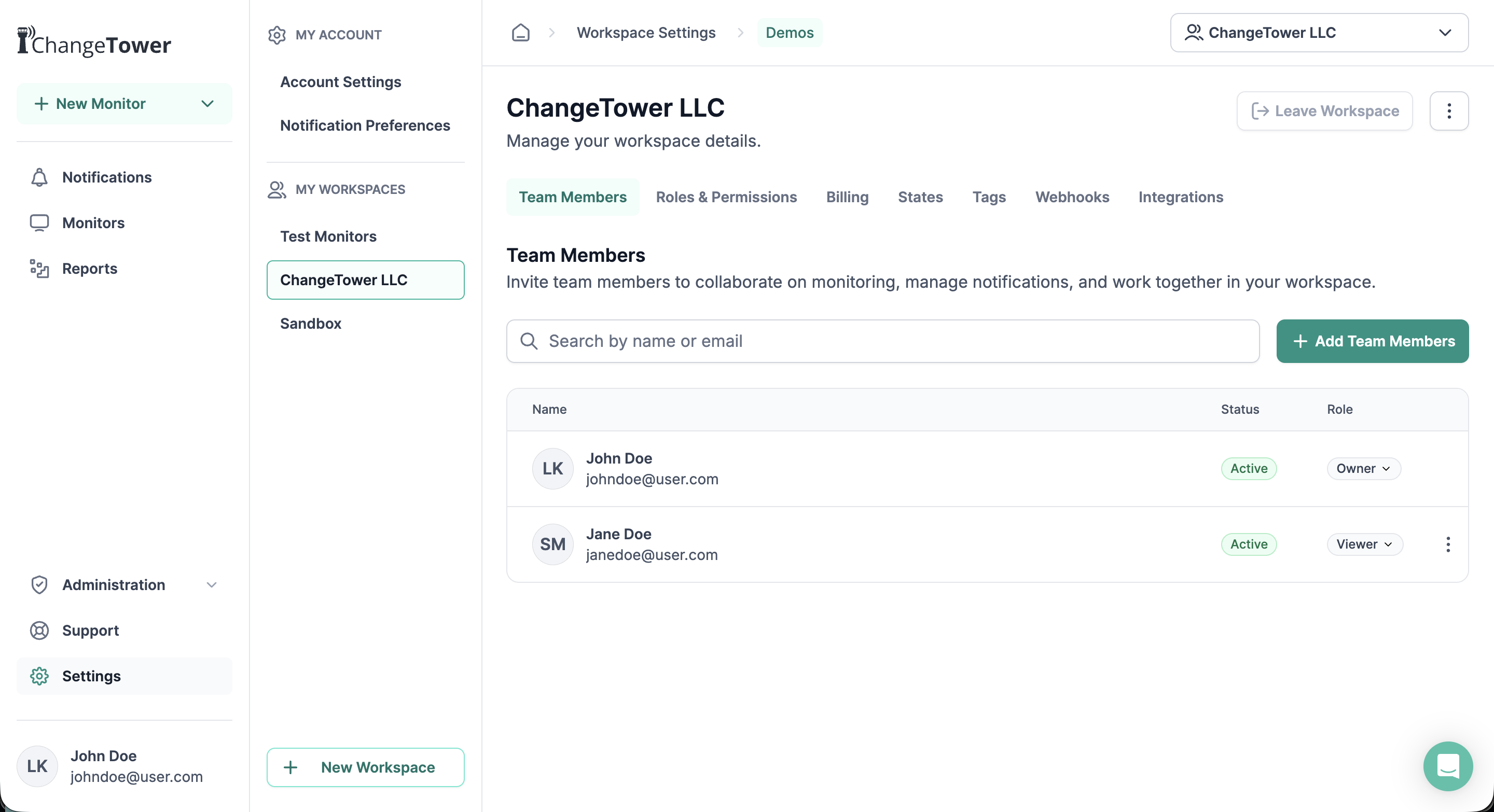
Task: Open Support lifebuoy icon
Action: (39, 631)
